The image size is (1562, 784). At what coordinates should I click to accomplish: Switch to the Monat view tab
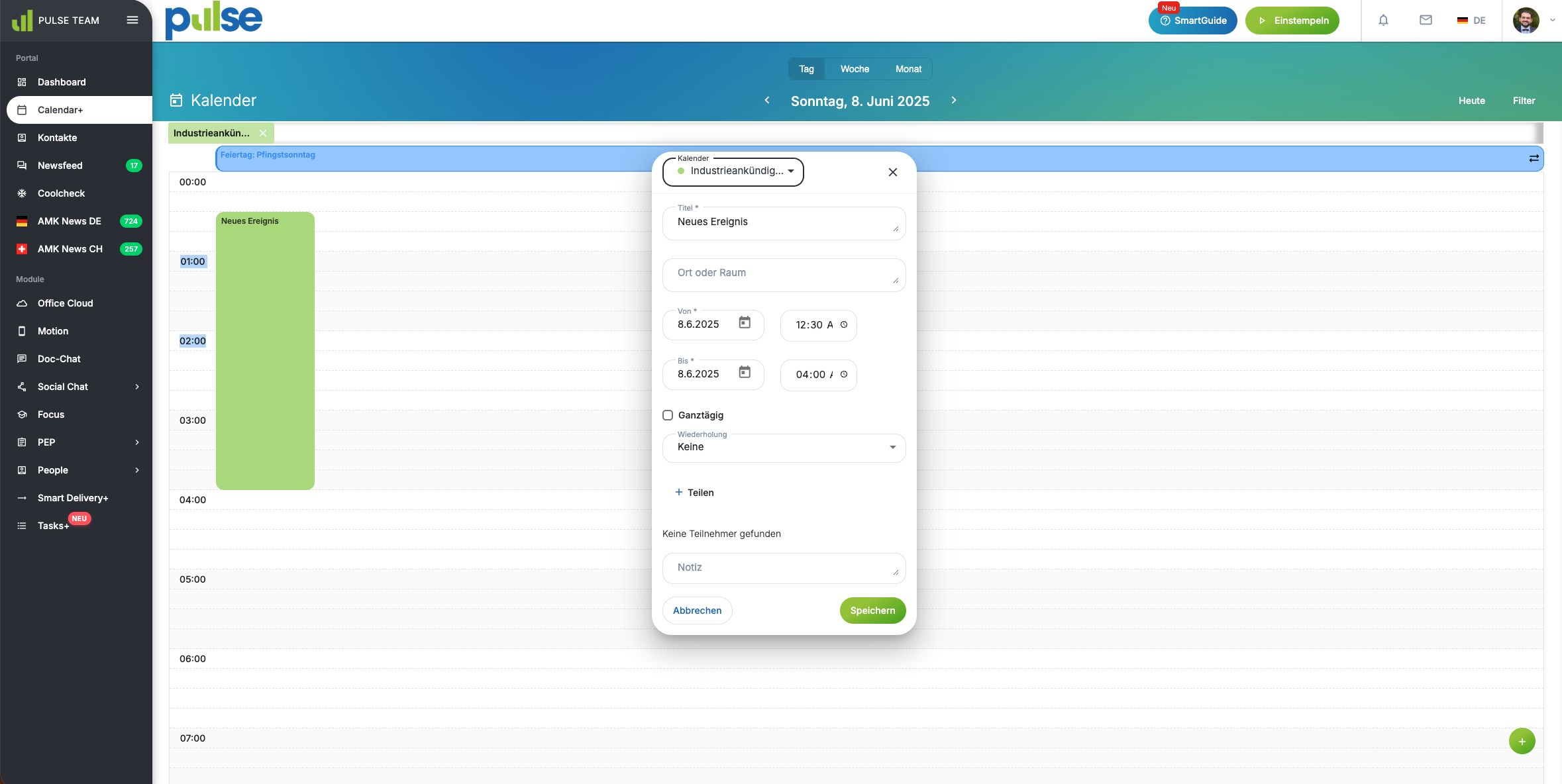click(908, 69)
